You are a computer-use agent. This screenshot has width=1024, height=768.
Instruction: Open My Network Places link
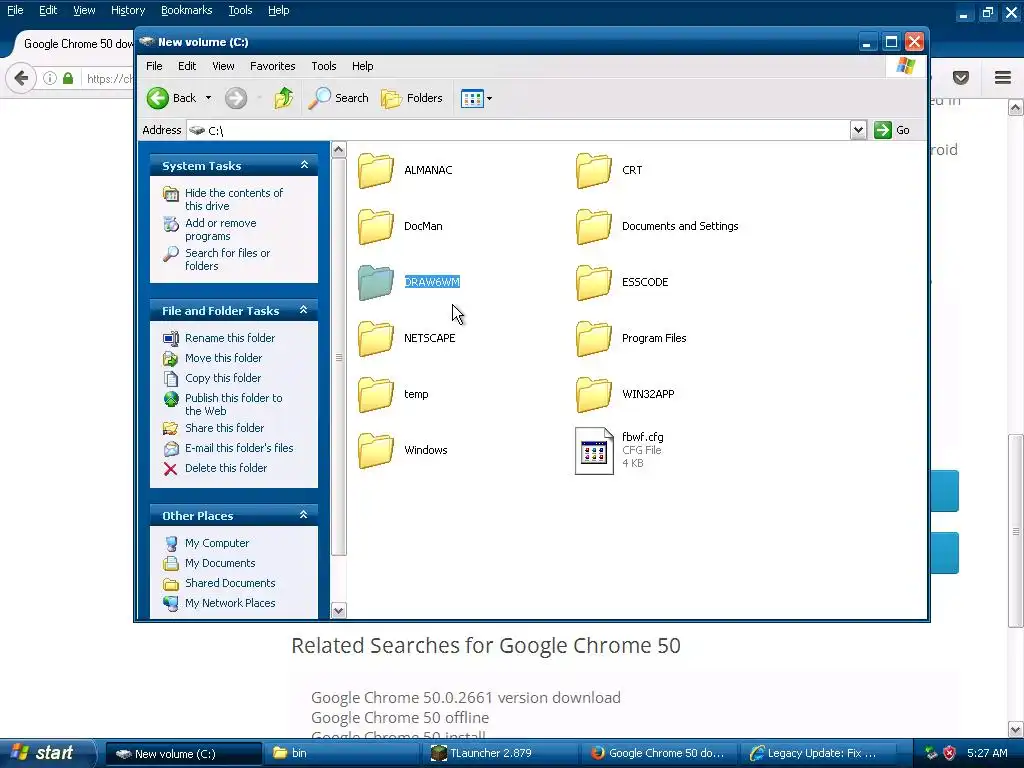tap(230, 603)
